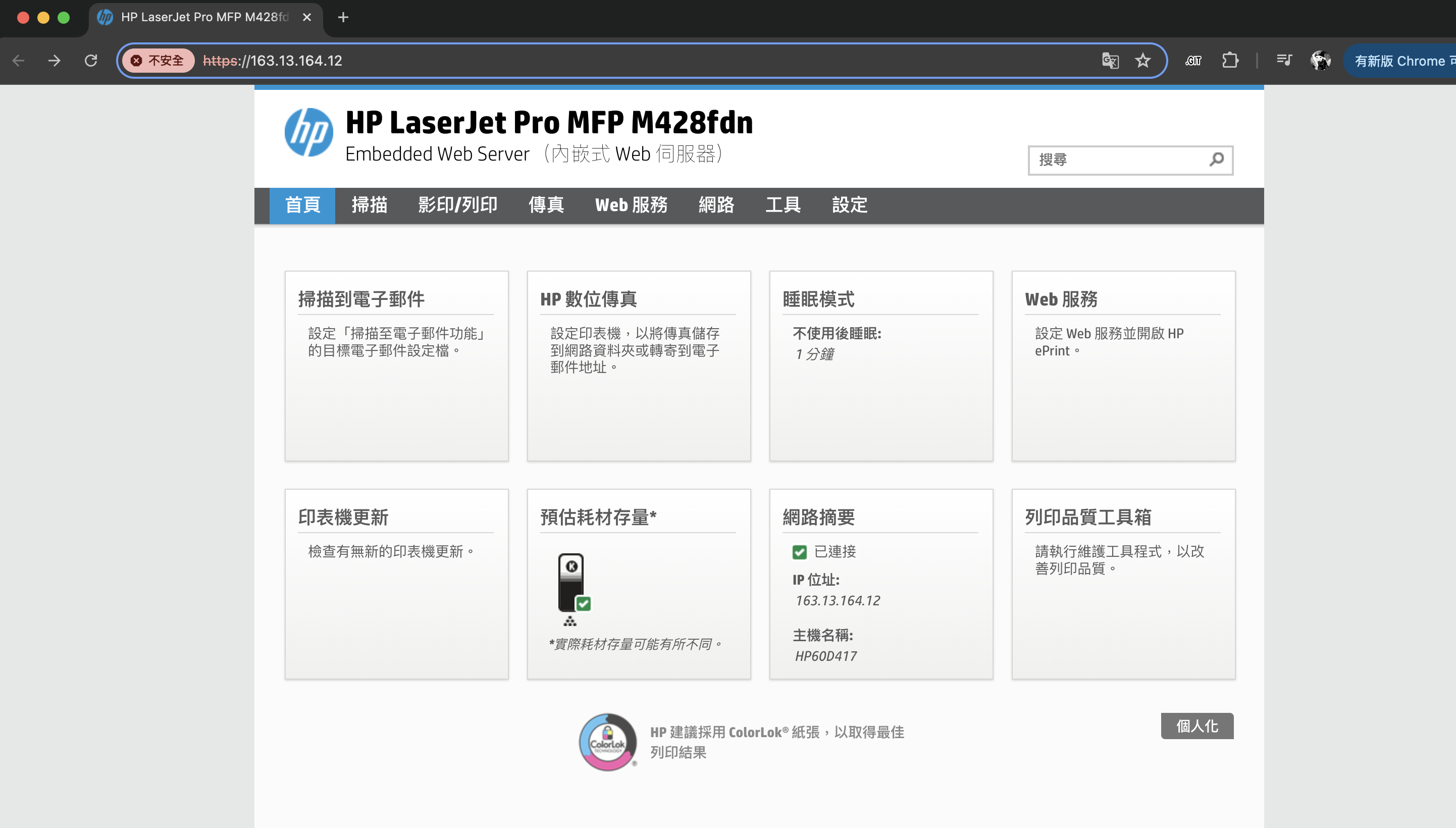Click the 設定 Web 服務並開啟 HP ePrint text
The width and height of the screenshot is (1456, 828).
[x=1109, y=342]
